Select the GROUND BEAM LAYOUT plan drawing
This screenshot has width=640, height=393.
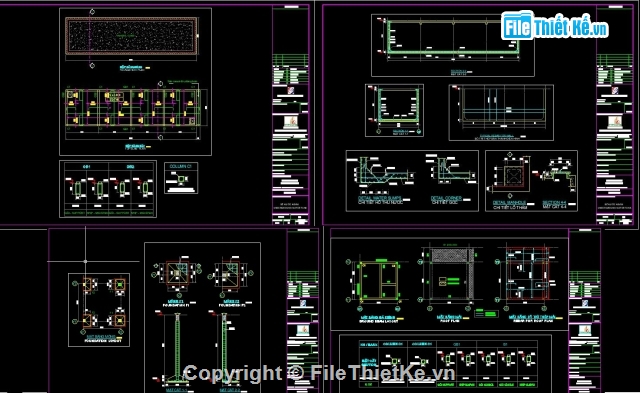(x=378, y=281)
